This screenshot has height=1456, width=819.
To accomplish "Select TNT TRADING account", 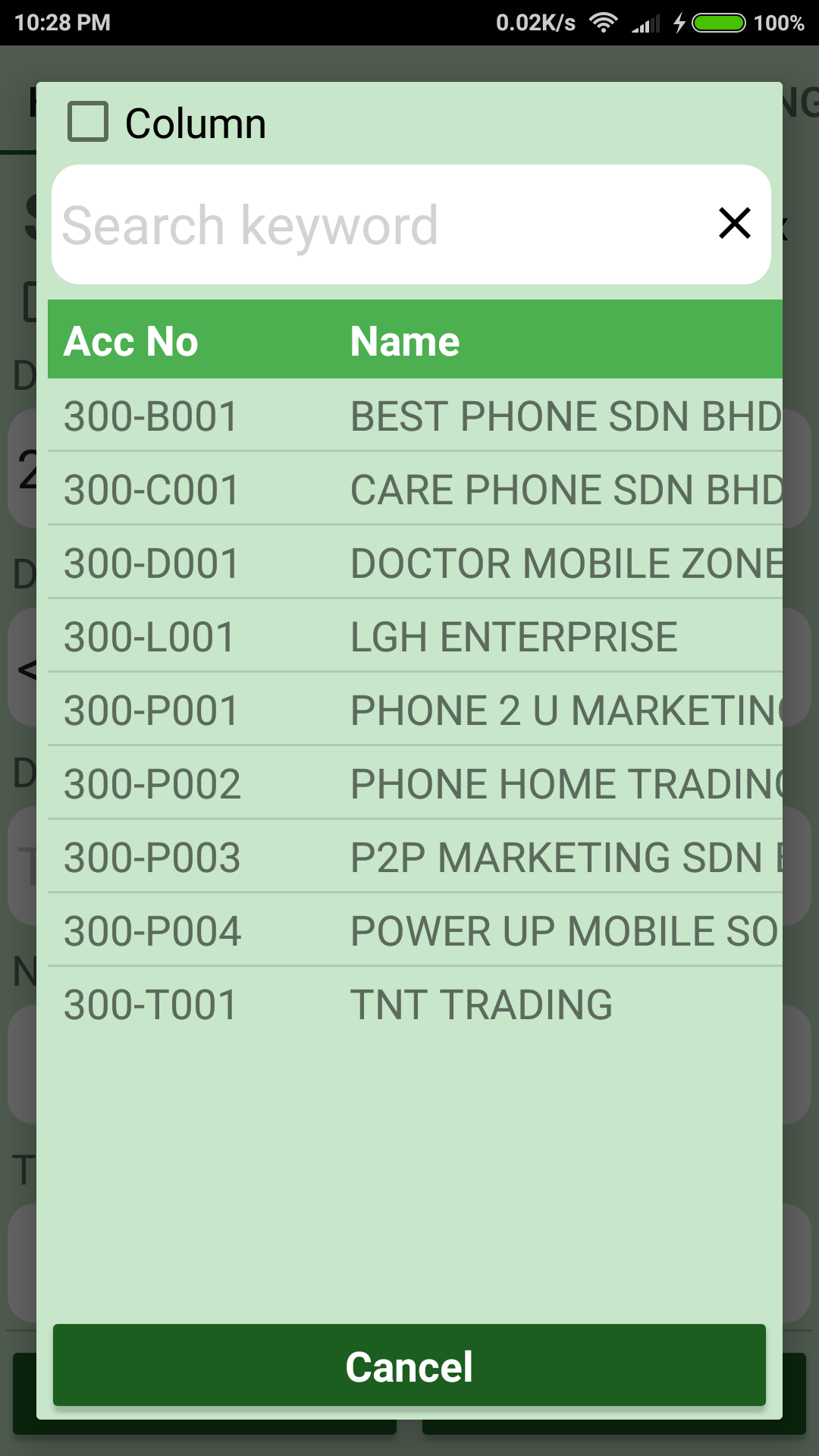I will click(415, 1005).
